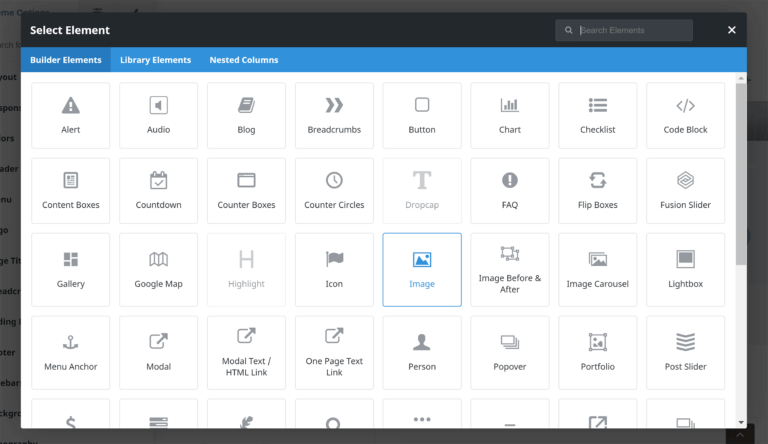The height and width of the screenshot is (444, 768).
Task: Insert the Portfolio element
Action: click(x=598, y=352)
